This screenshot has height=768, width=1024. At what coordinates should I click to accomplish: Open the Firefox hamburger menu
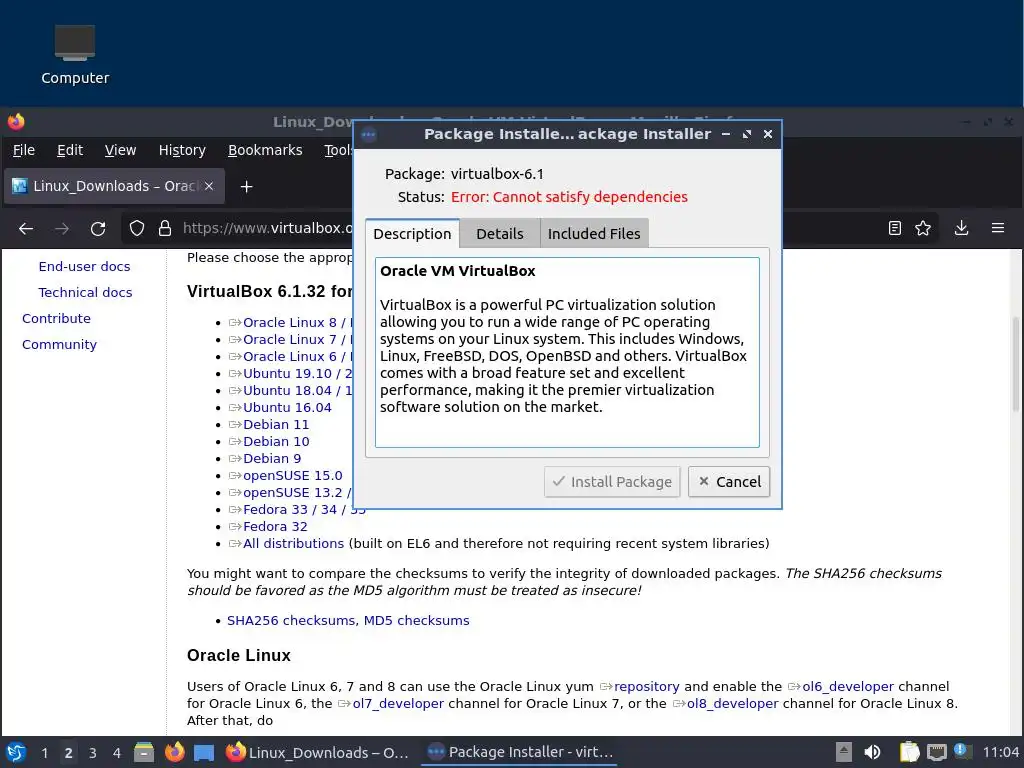tap(998, 228)
